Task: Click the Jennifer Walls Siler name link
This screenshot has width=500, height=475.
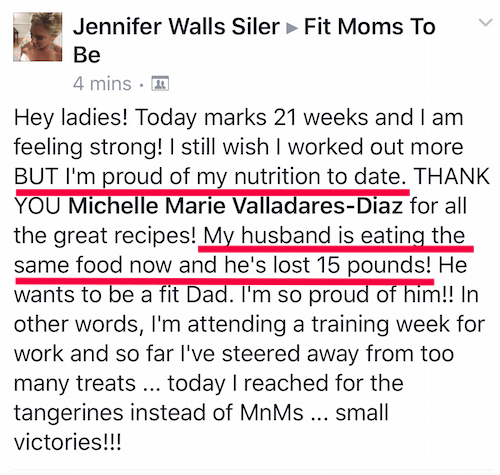Action: point(176,26)
